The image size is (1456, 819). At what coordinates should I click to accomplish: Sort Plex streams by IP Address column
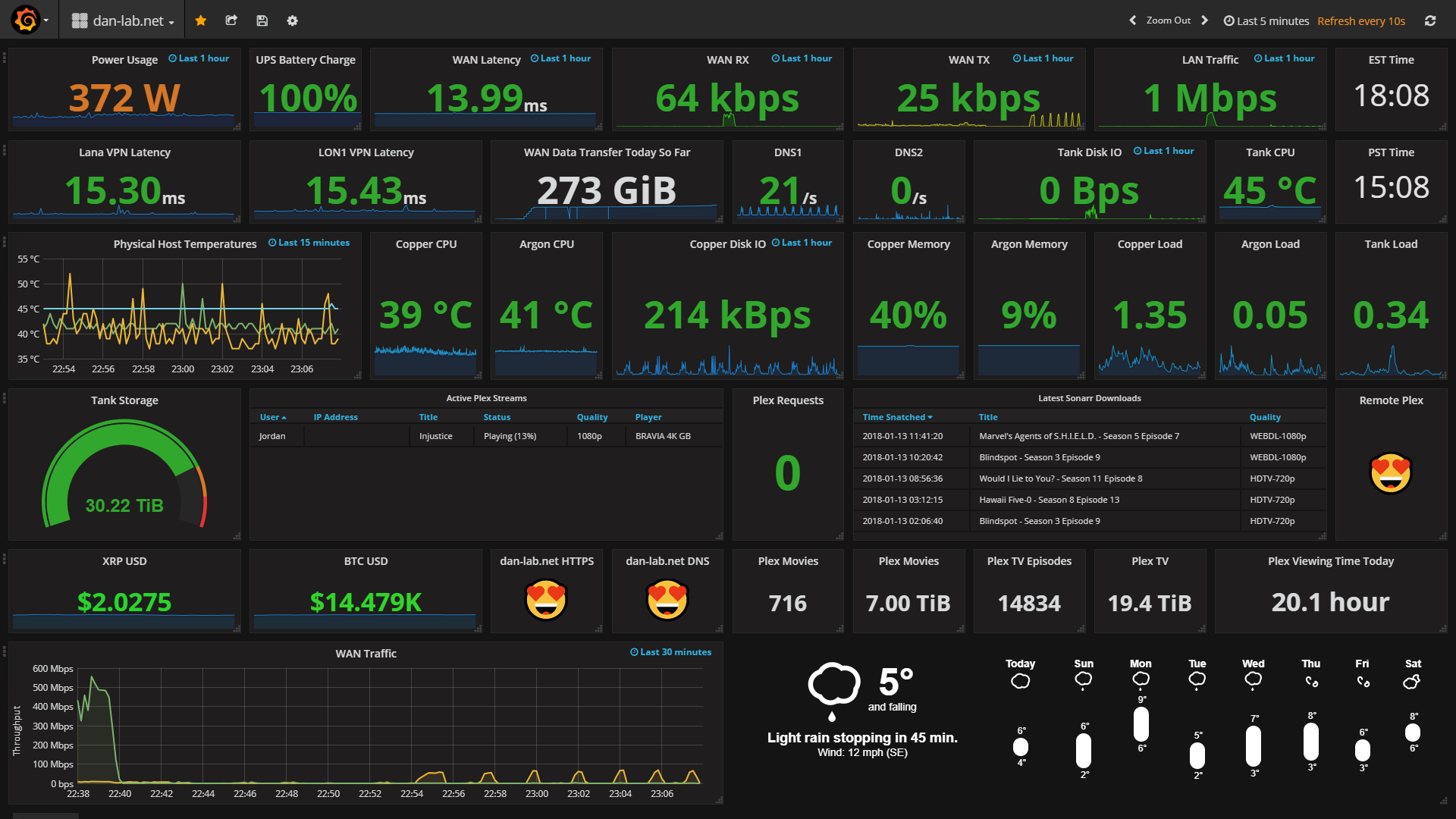pyautogui.click(x=336, y=417)
